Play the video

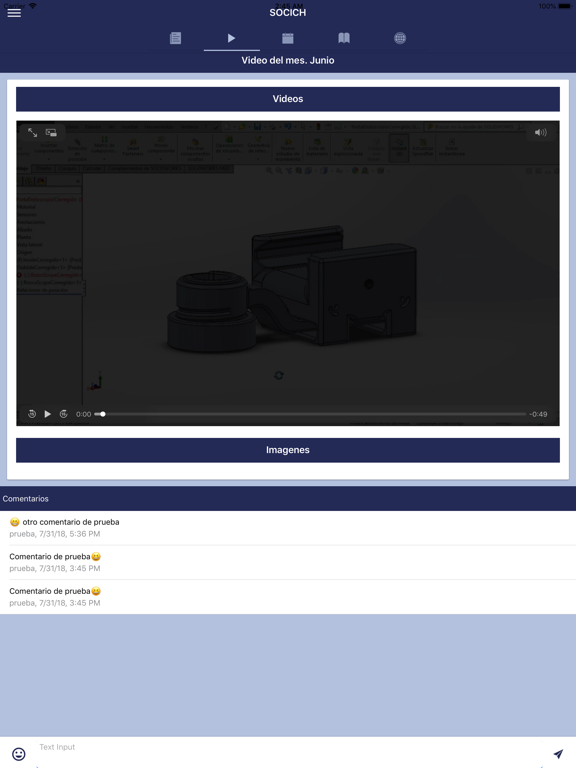(x=48, y=414)
